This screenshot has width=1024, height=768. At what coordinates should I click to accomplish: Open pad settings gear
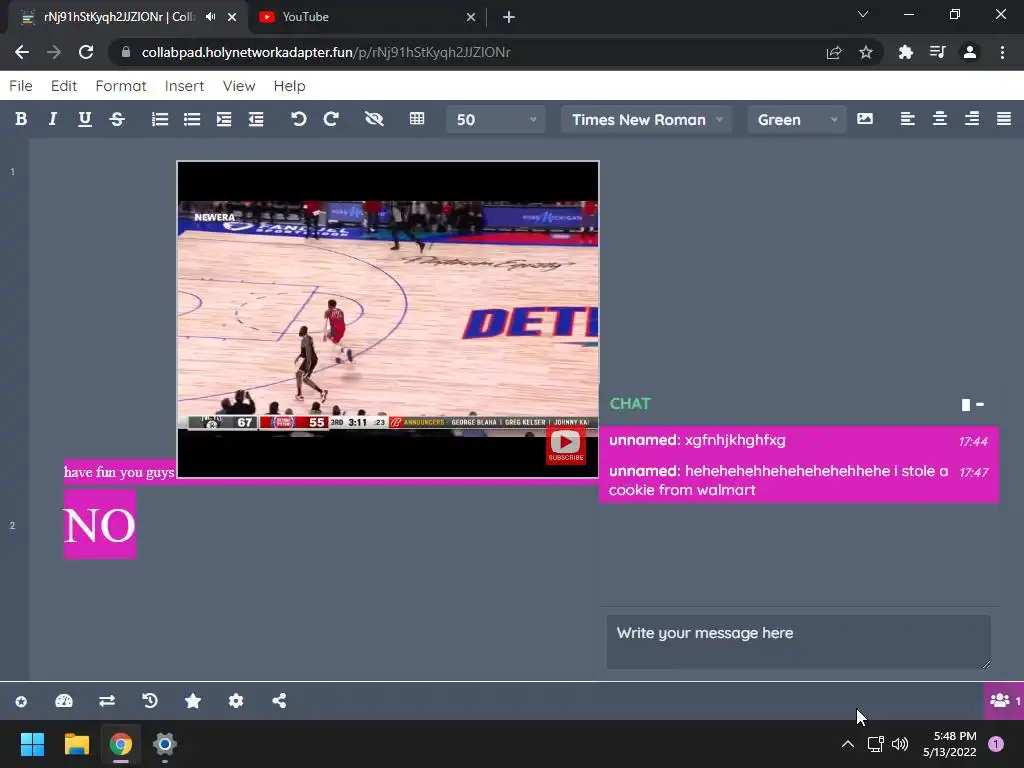point(236,701)
